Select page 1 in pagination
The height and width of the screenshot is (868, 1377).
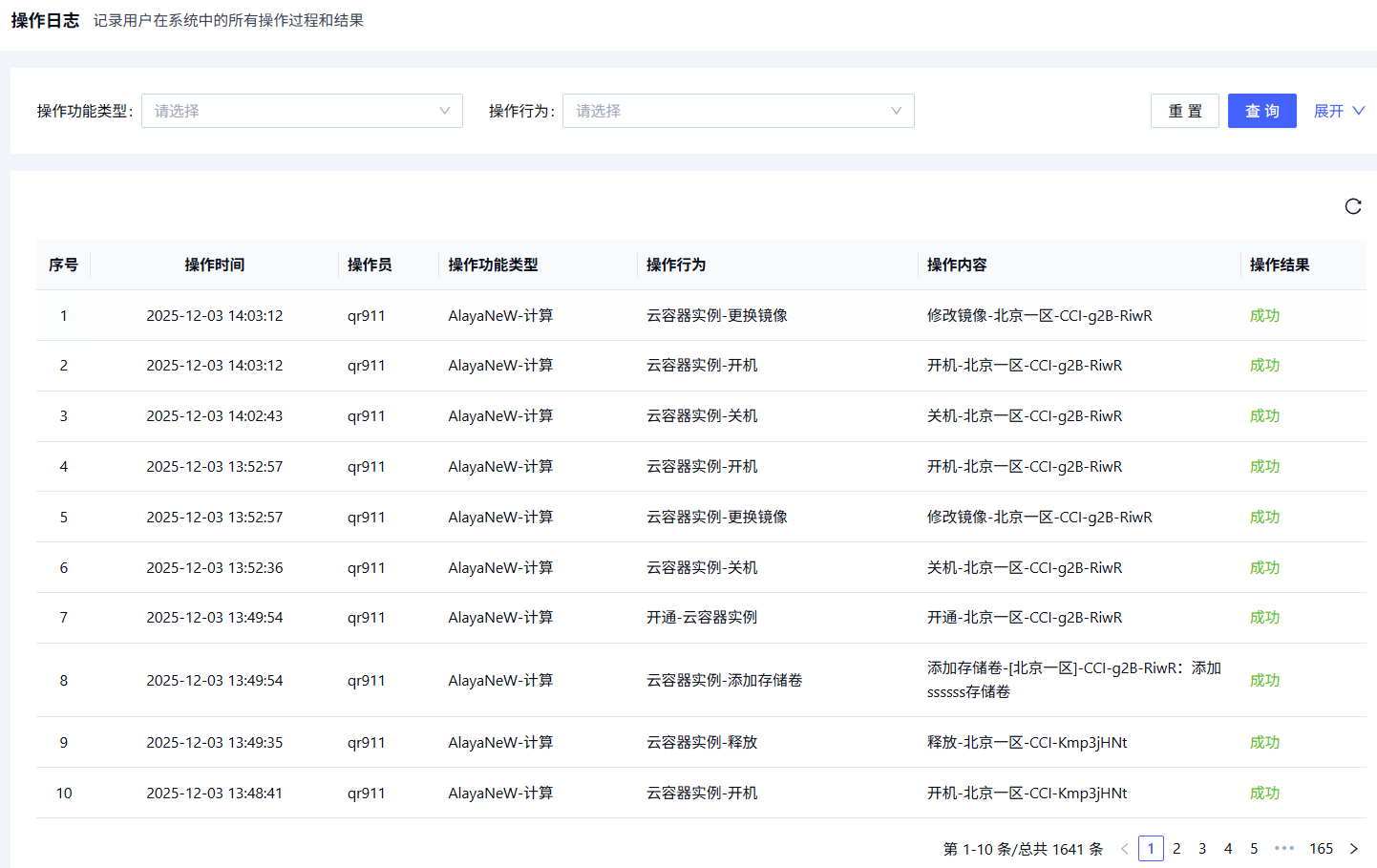1151,849
